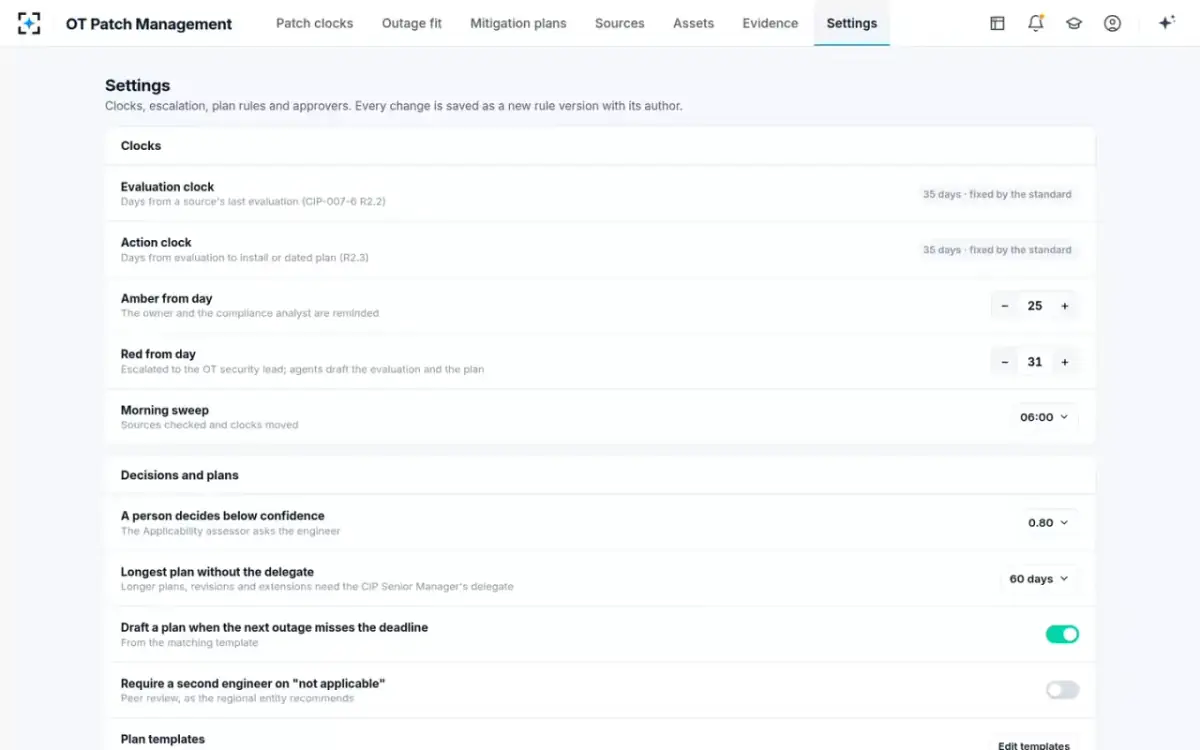1200x750 pixels.
Task: Open the longest plan 60 days dropdown
Action: (1039, 578)
